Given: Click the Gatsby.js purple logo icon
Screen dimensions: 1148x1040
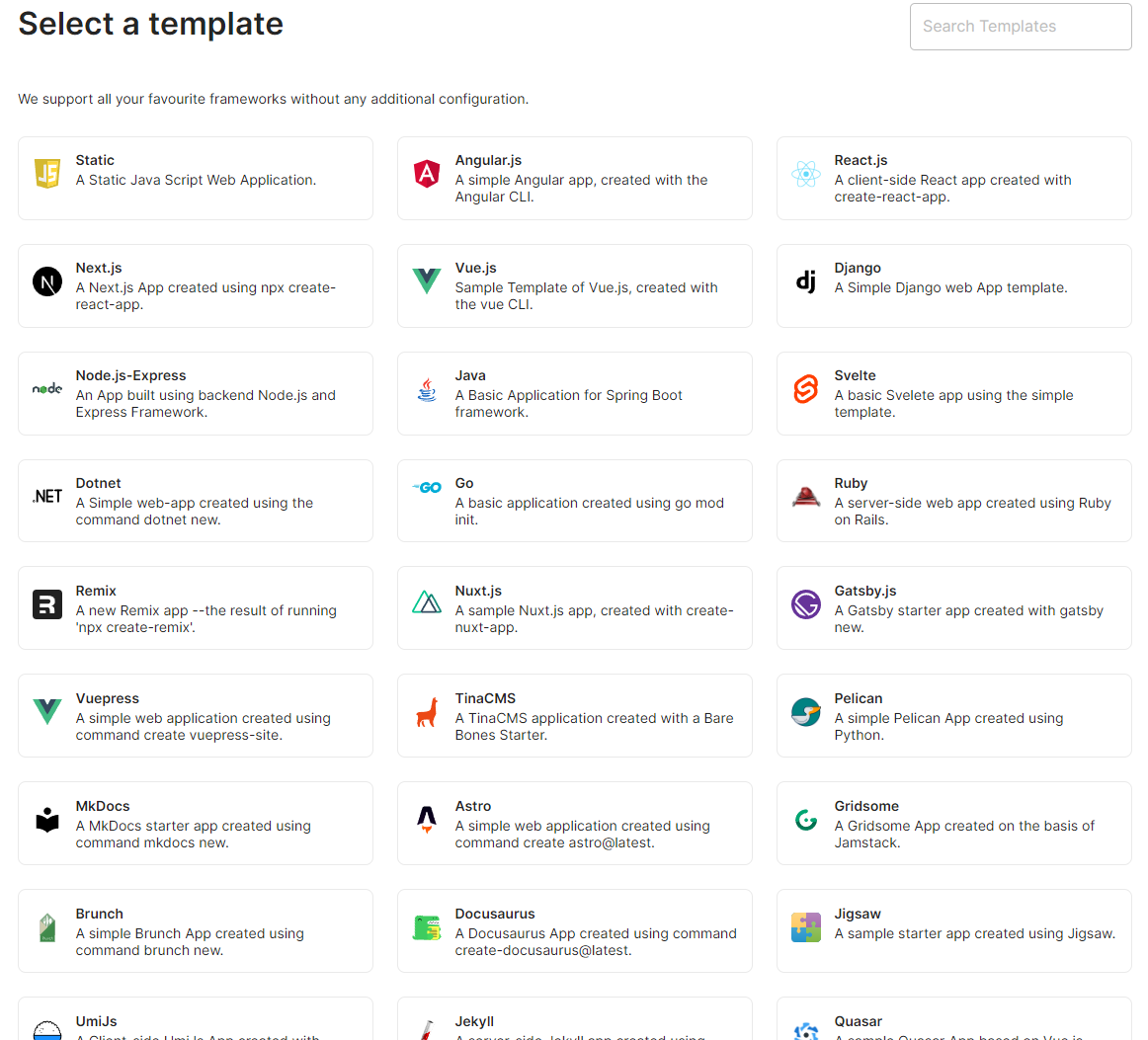Looking at the screenshot, I should coord(806,604).
